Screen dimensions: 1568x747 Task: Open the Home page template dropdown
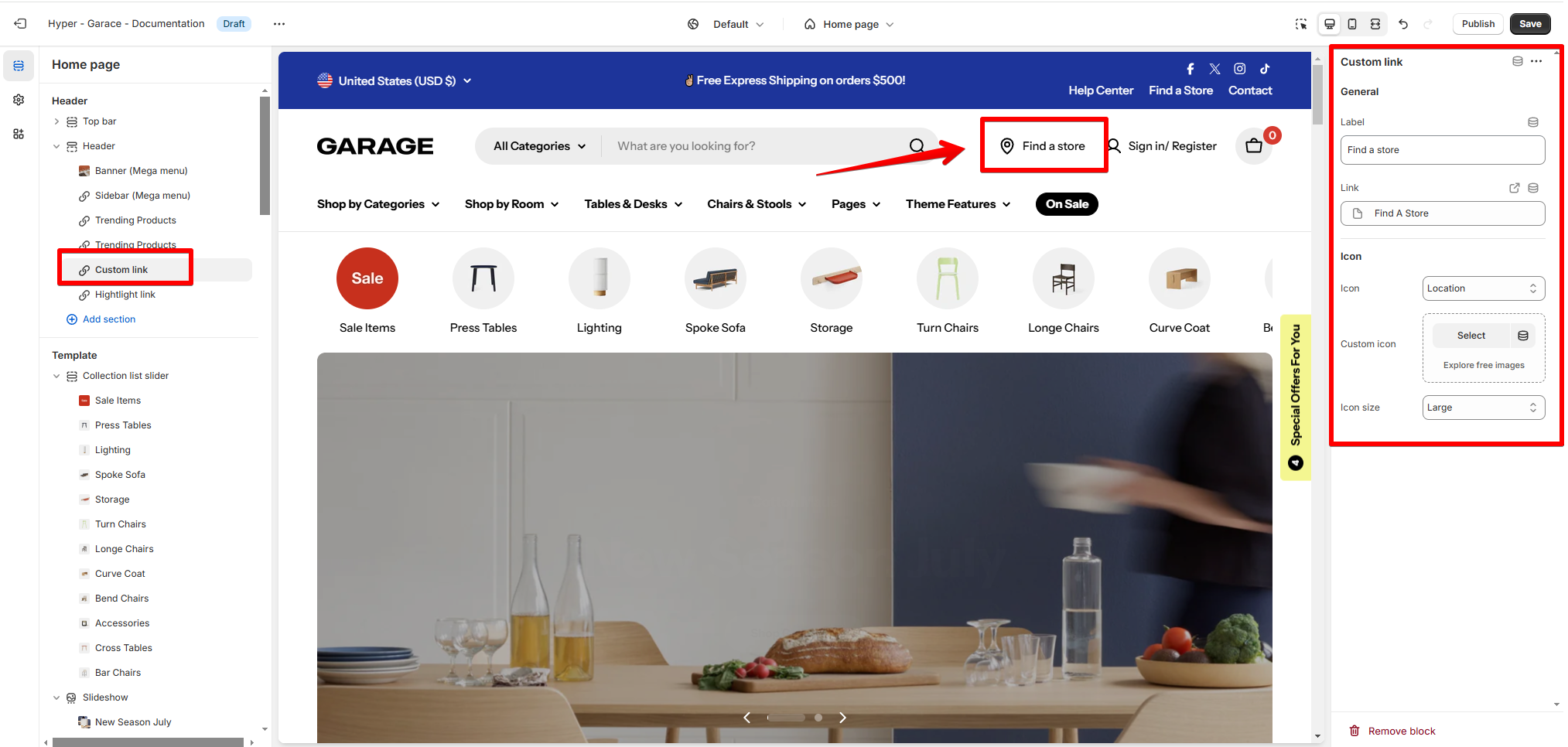point(849,24)
